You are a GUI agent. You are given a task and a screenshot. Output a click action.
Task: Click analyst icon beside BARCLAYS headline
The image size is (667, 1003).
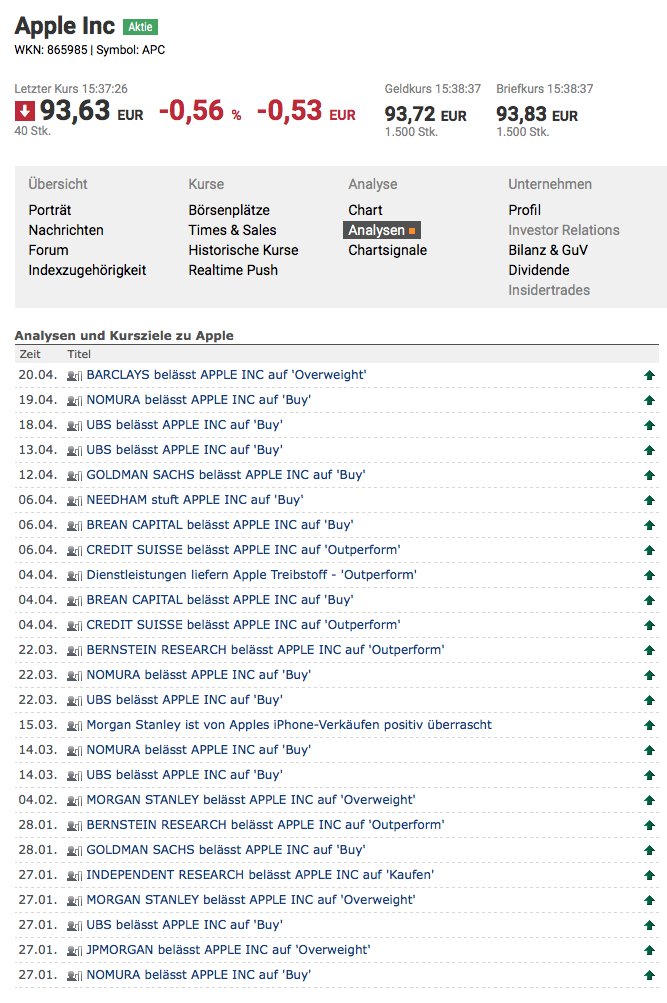pyautogui.click(x=74, y=375)
